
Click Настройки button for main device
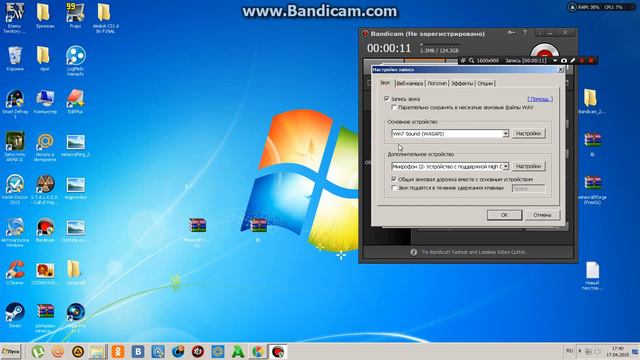[x=528, y=133]
